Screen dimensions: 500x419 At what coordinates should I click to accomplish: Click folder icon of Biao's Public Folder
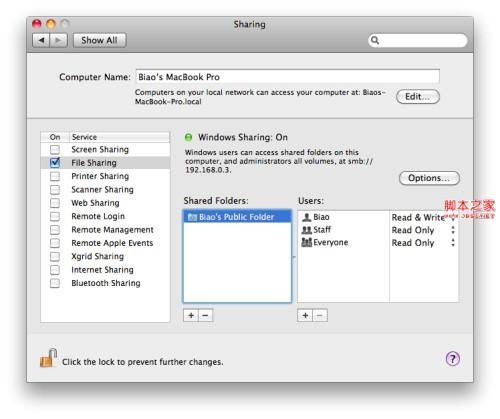point(192,217)
